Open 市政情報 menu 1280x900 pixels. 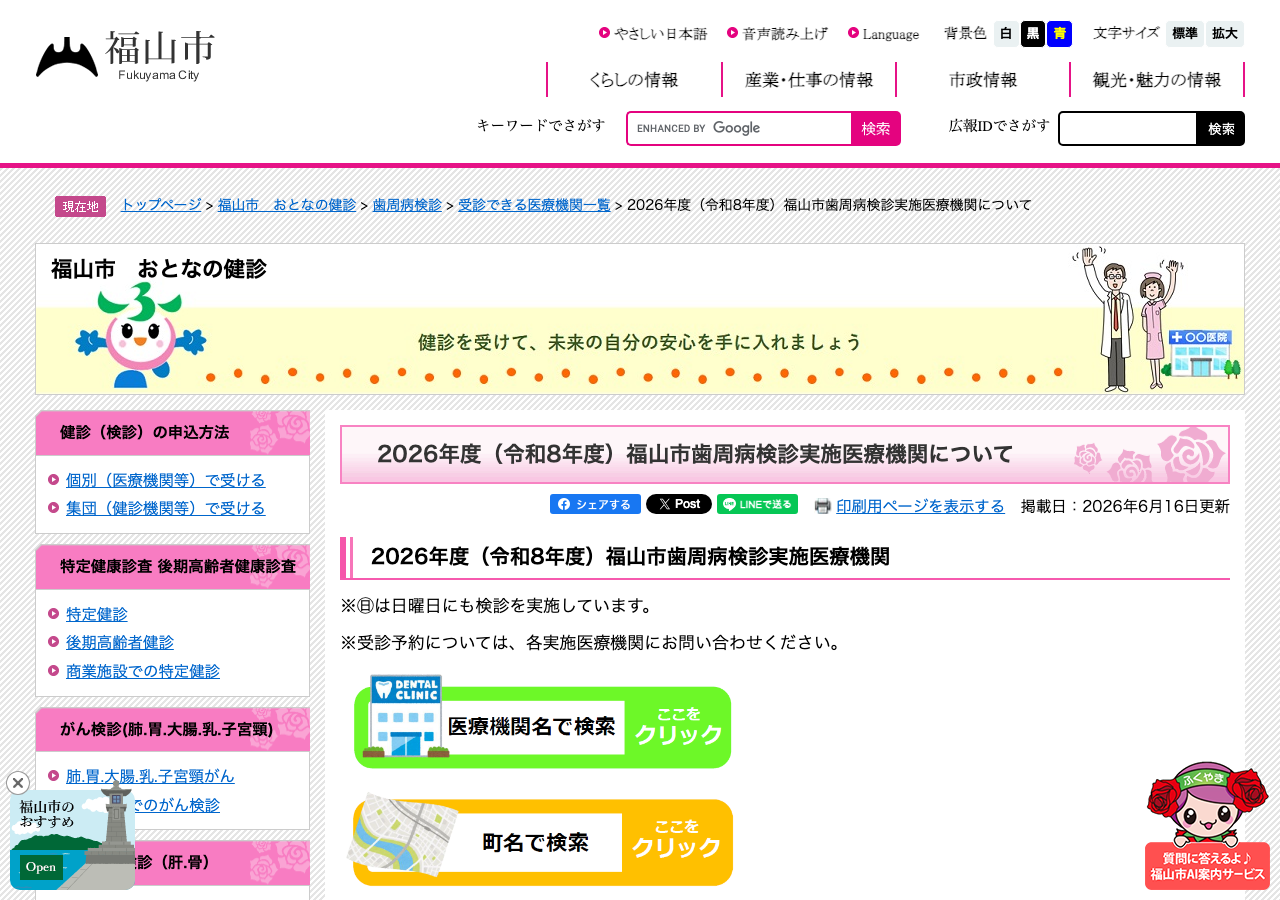[982, 80]
